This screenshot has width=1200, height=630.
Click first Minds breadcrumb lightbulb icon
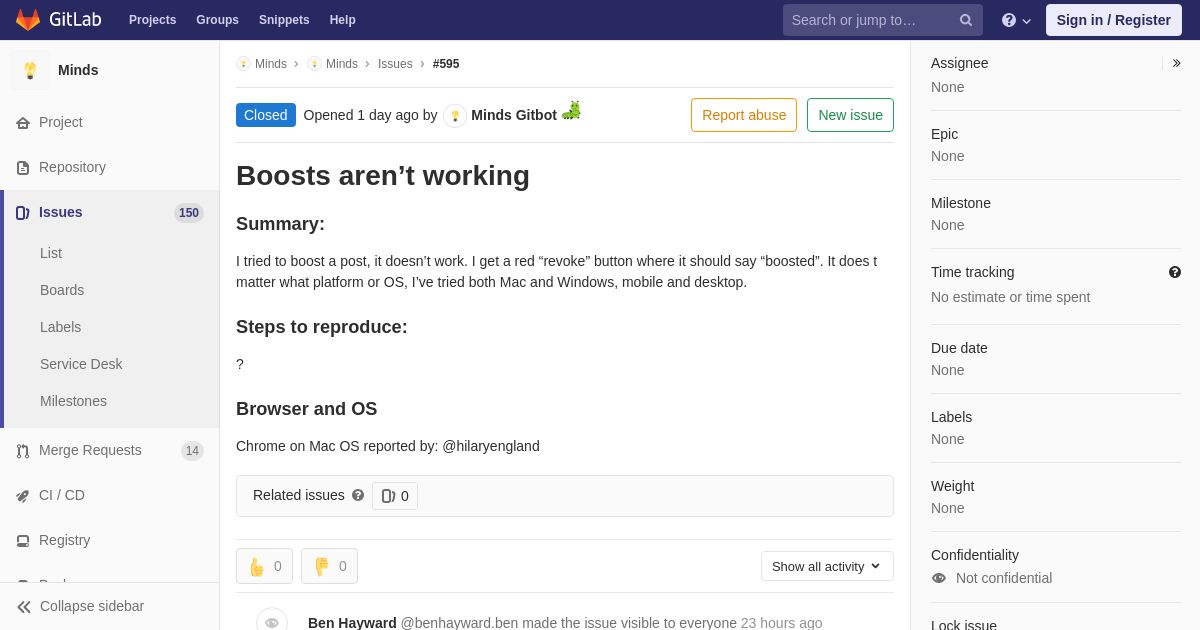click(243, 64)
